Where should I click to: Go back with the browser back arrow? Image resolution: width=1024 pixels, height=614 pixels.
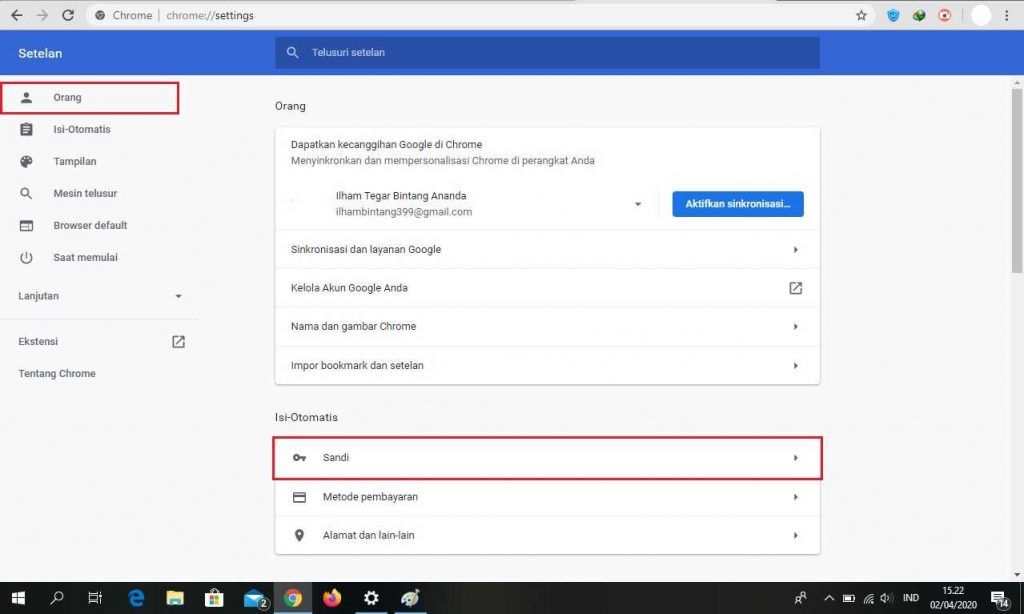click(x=17, y=15)
